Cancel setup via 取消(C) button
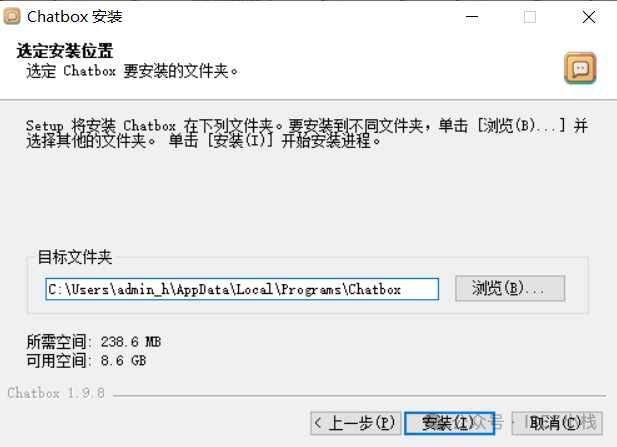Viewport: 617px width, 447px height. tap(557, 423)
